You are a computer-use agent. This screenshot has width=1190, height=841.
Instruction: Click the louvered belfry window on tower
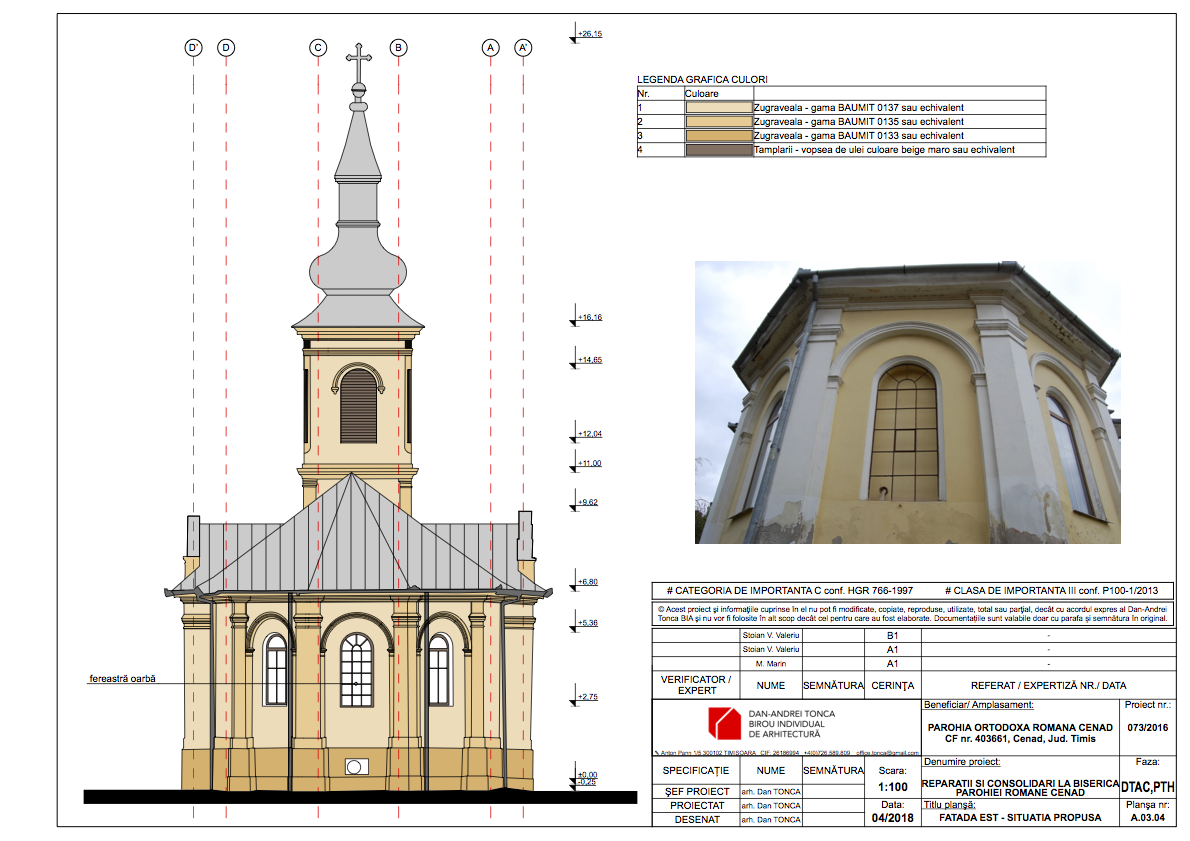click(358, 404)
